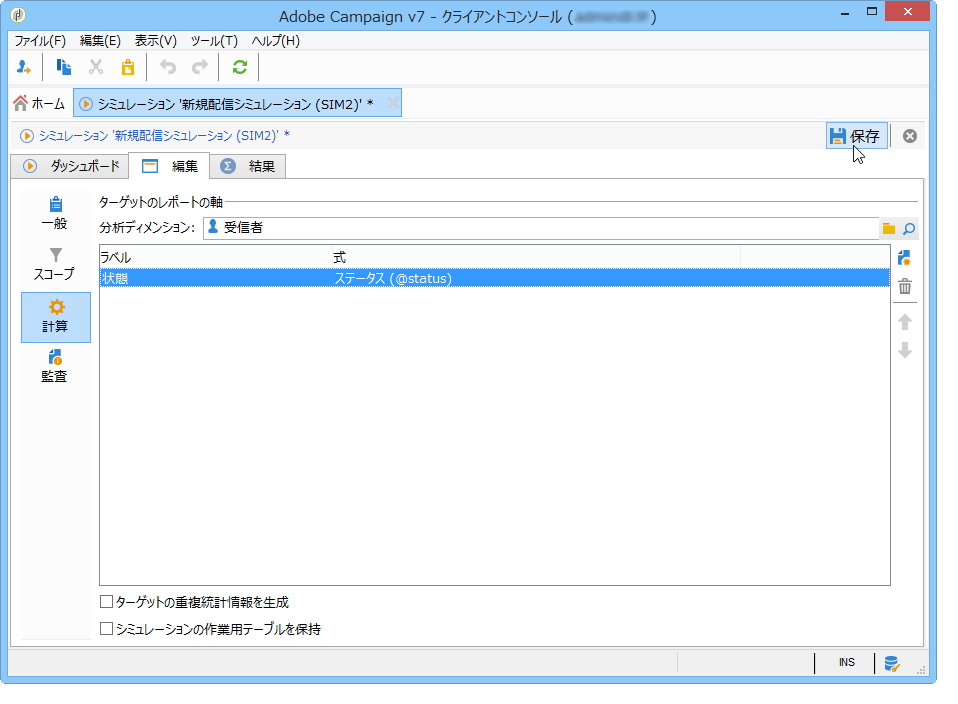958x704 pixels.
Task: Open the ツール(T) menu
Action: (214, 41)
